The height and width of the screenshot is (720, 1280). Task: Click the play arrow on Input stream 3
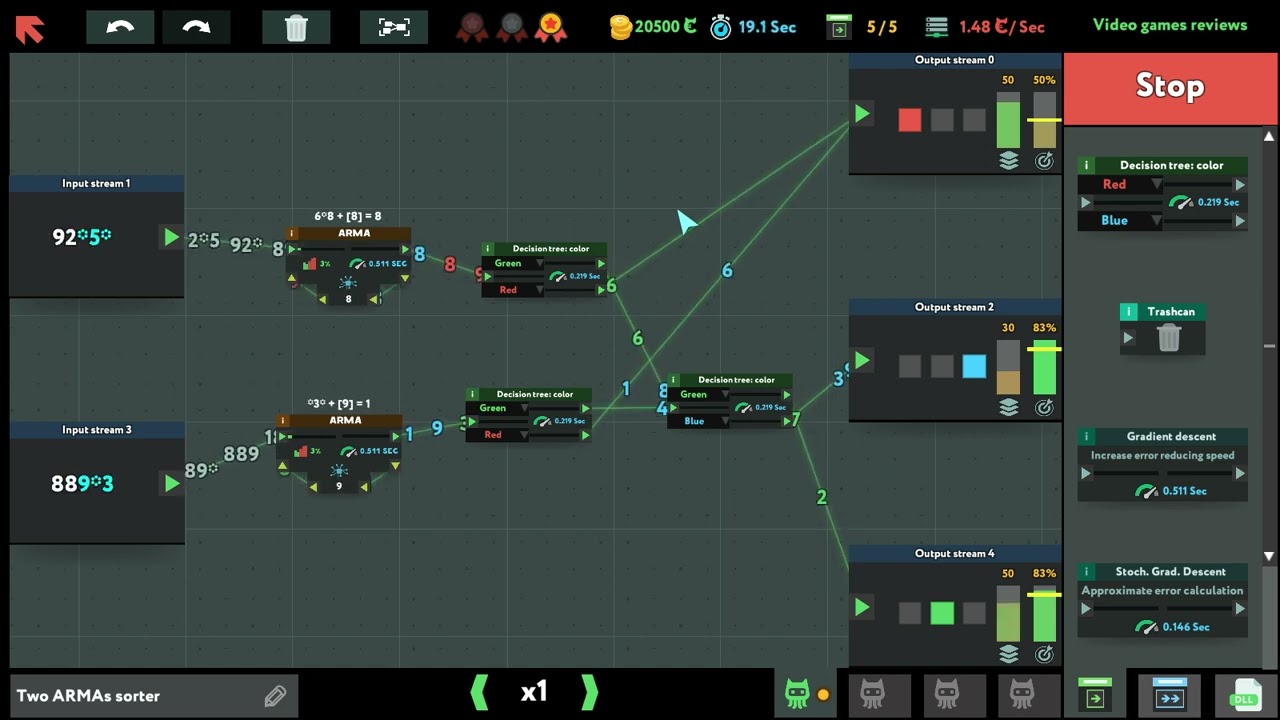[x=171, y=484]
